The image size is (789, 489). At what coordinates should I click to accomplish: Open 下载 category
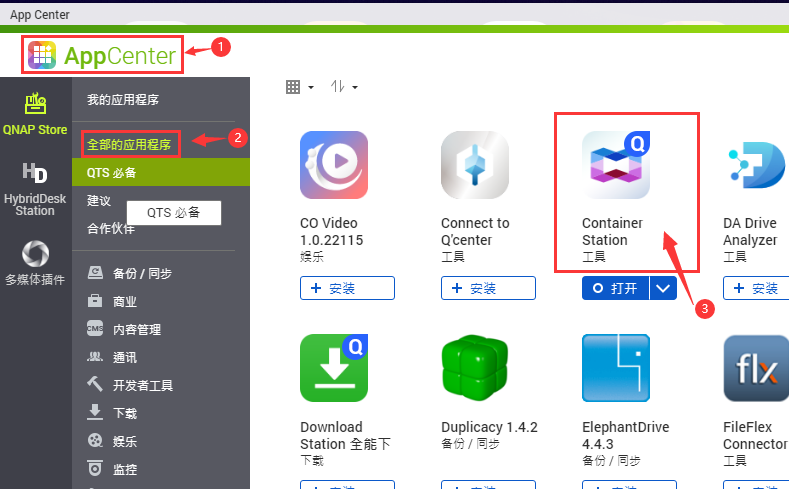point(112,413)
